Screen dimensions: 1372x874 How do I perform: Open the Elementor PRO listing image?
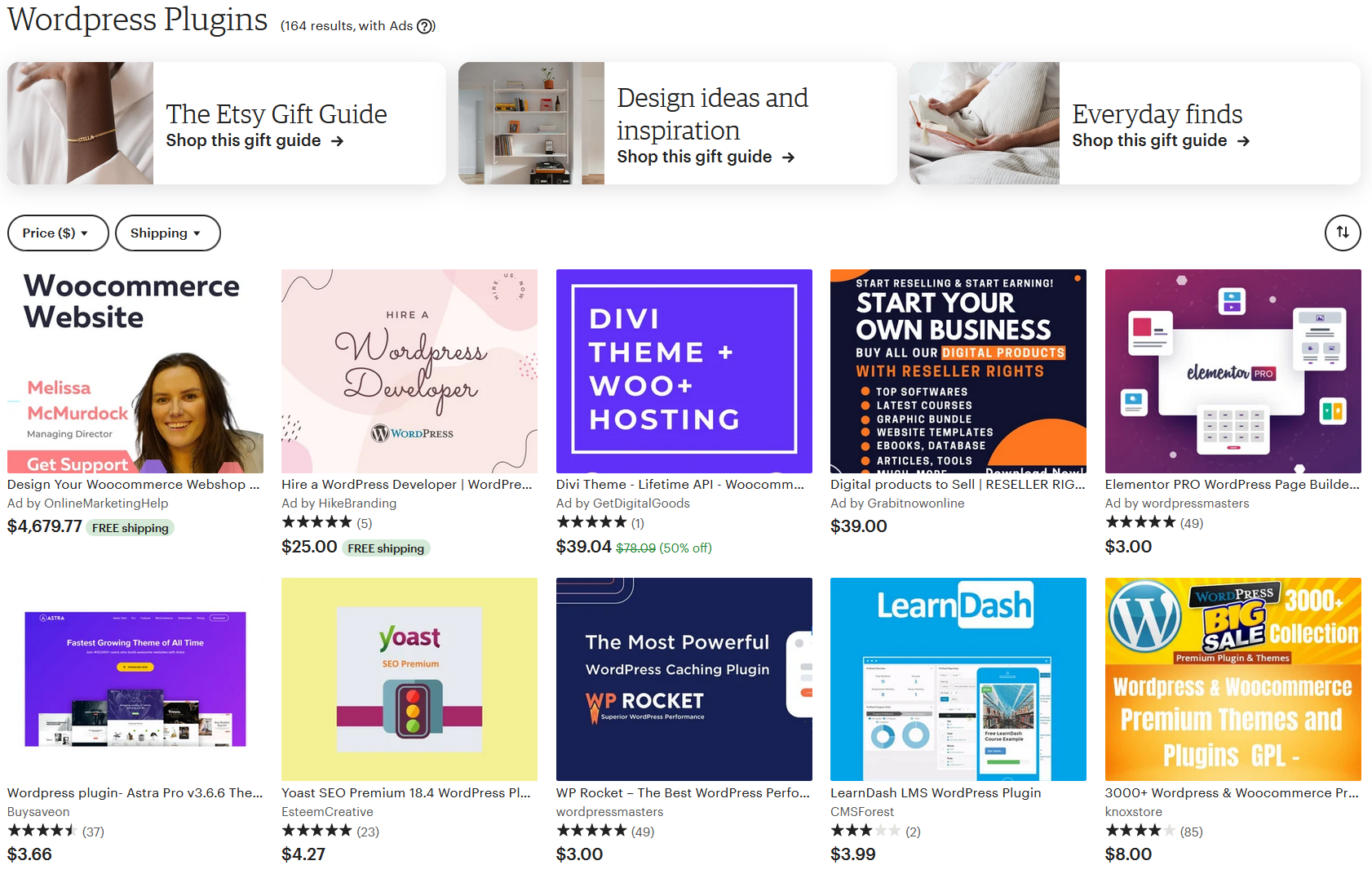[1233, 371]
